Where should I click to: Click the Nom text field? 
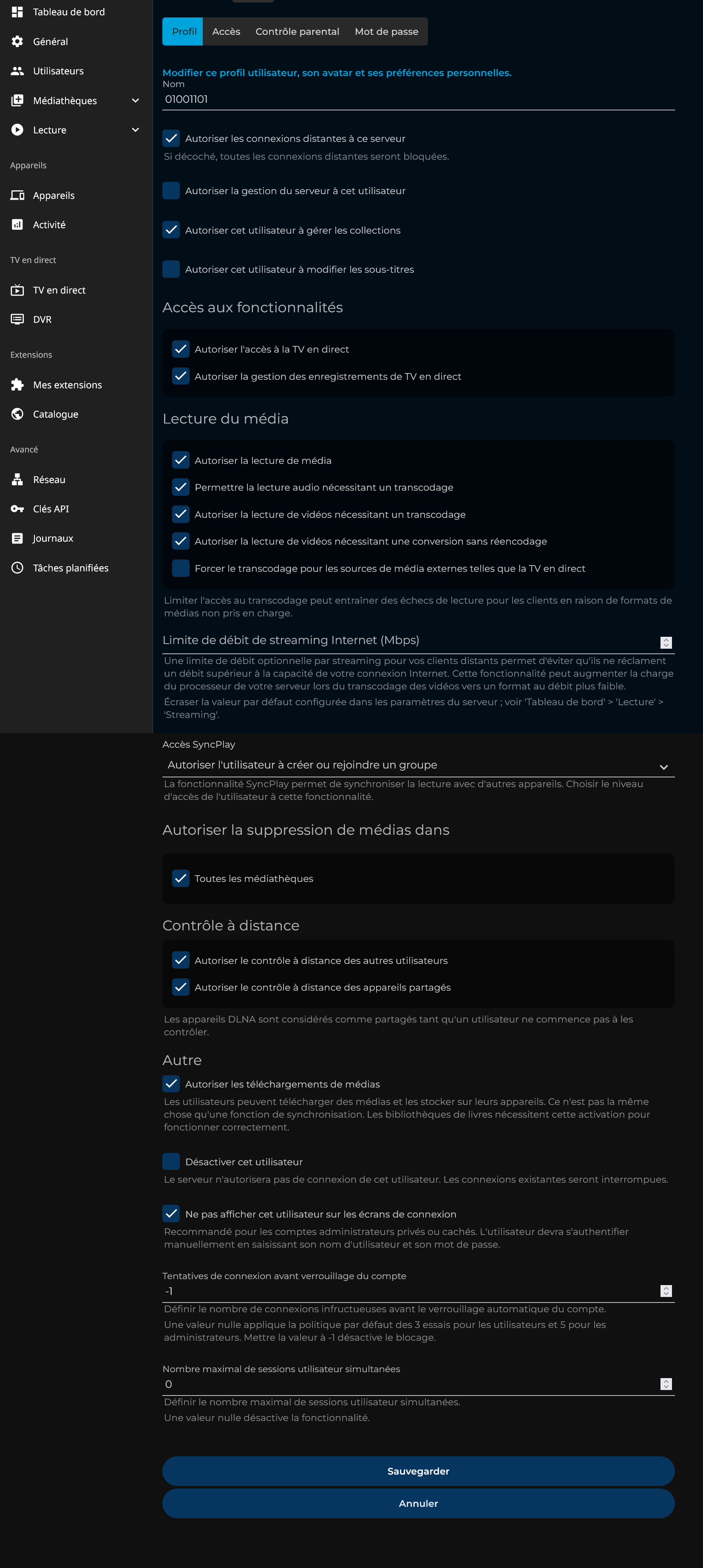pyautogui.click(x=418, y=99)
